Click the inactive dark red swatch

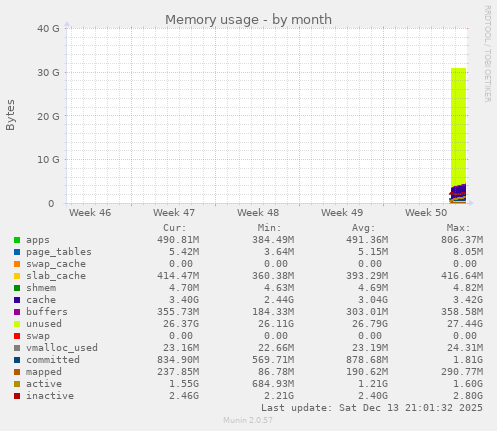(17, 396)
